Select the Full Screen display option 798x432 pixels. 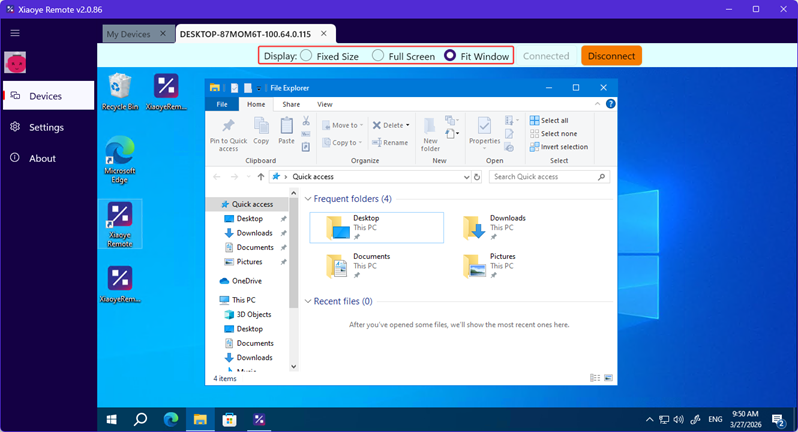pos(378,56)
